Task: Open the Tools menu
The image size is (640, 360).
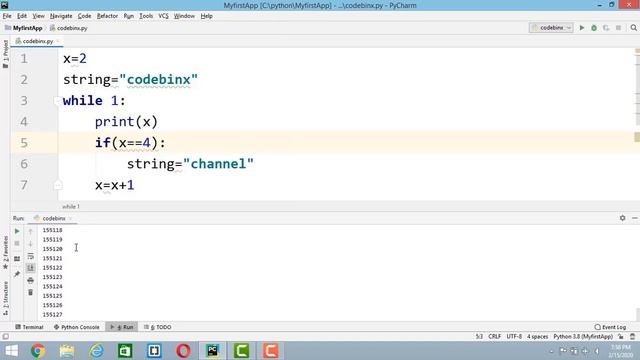Action: click(146, 16)
